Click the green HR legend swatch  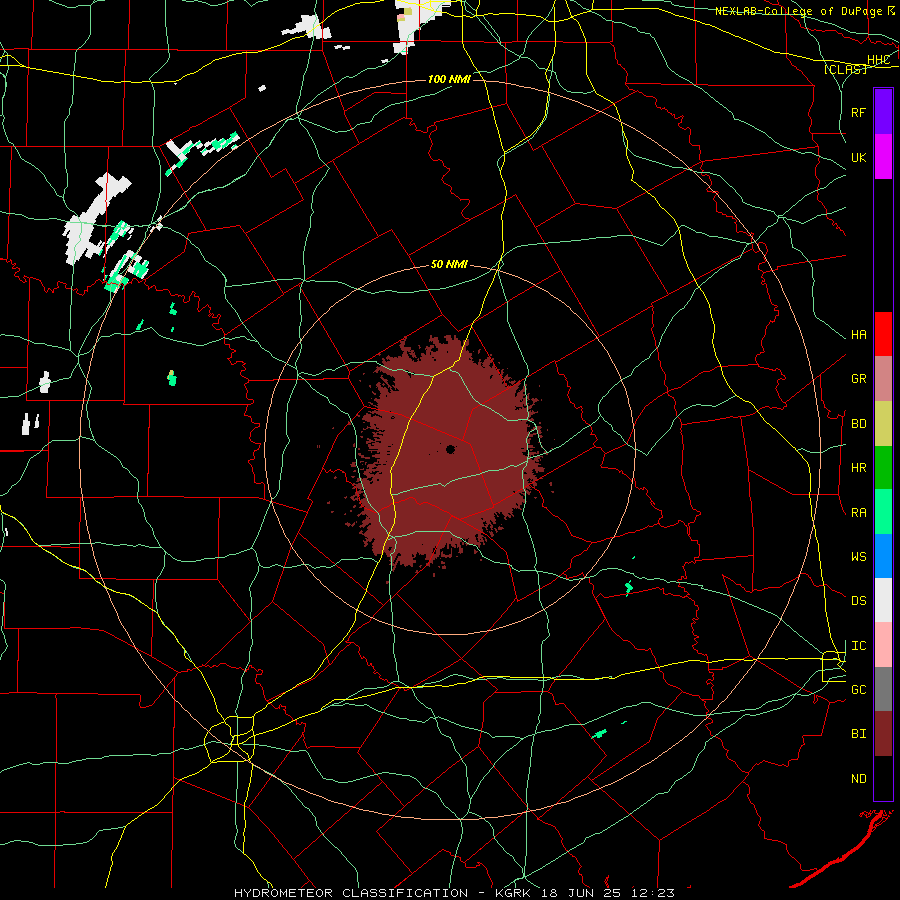point(883,467)
